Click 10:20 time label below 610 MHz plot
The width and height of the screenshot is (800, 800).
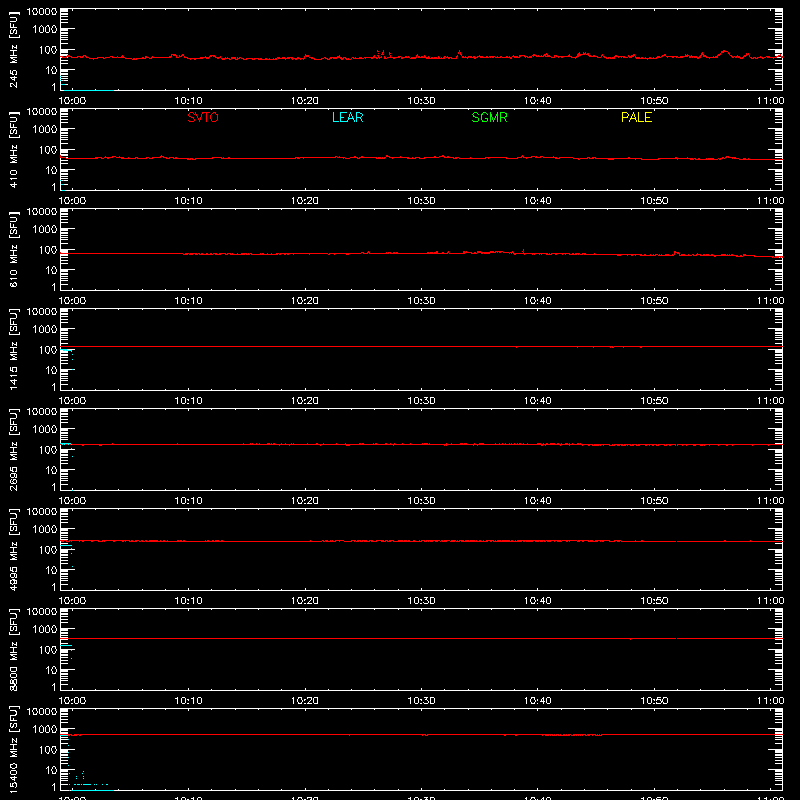(305, 301)
